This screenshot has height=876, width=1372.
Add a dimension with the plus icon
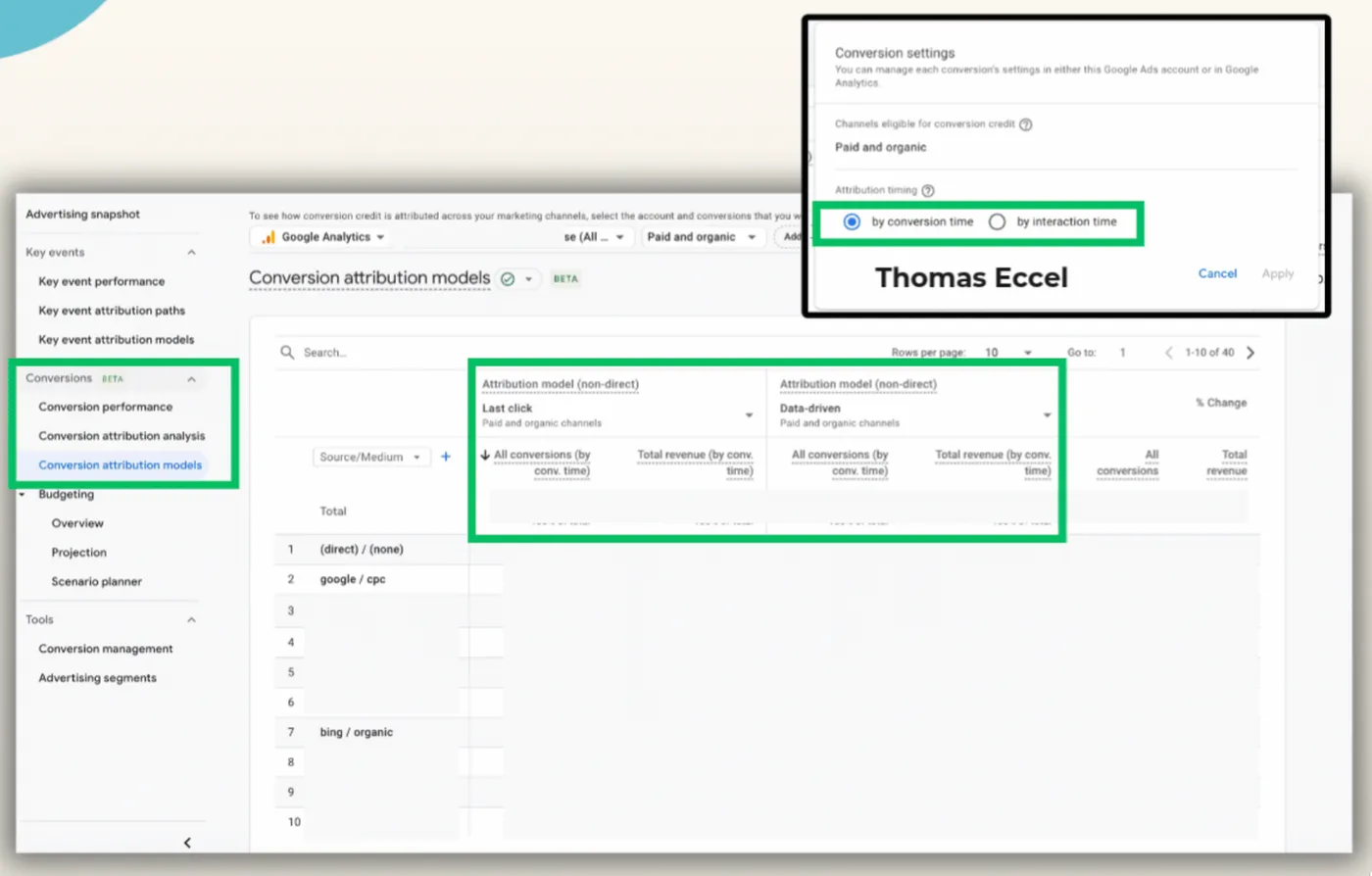click(x=446, y=457)
